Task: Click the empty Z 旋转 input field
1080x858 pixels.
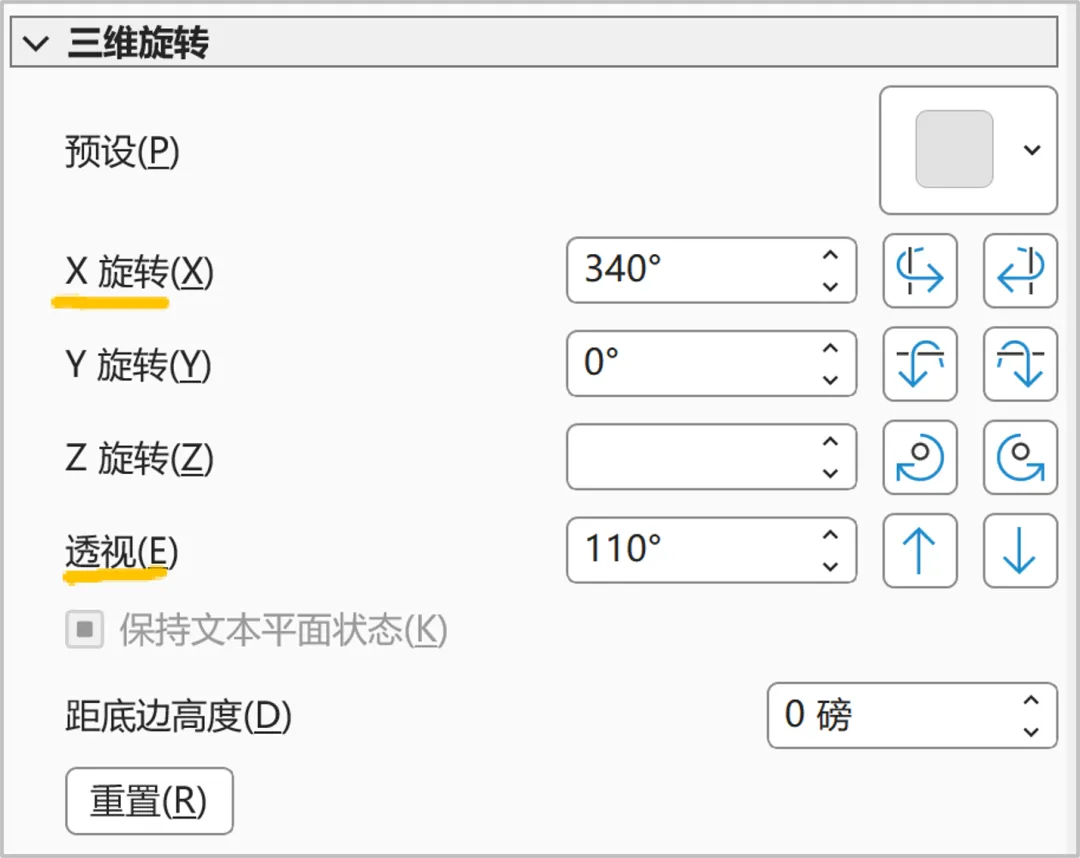Action: tap(712, 457)
